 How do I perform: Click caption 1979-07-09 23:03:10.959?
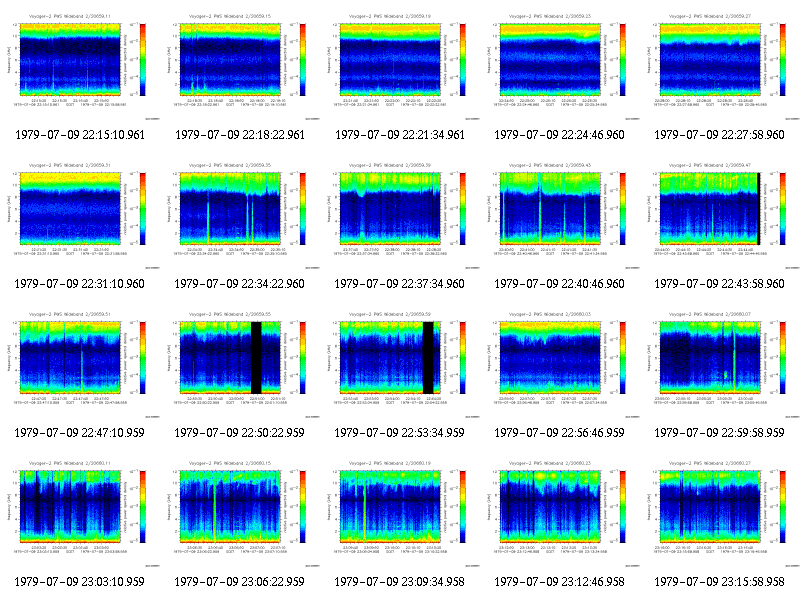pos(80,582)
